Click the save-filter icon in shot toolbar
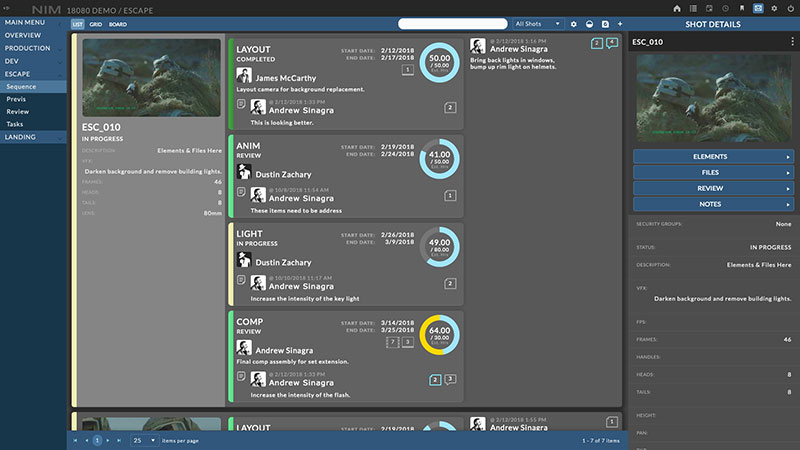Viewport: 800px width, 450px height. [x=605, y=24]
